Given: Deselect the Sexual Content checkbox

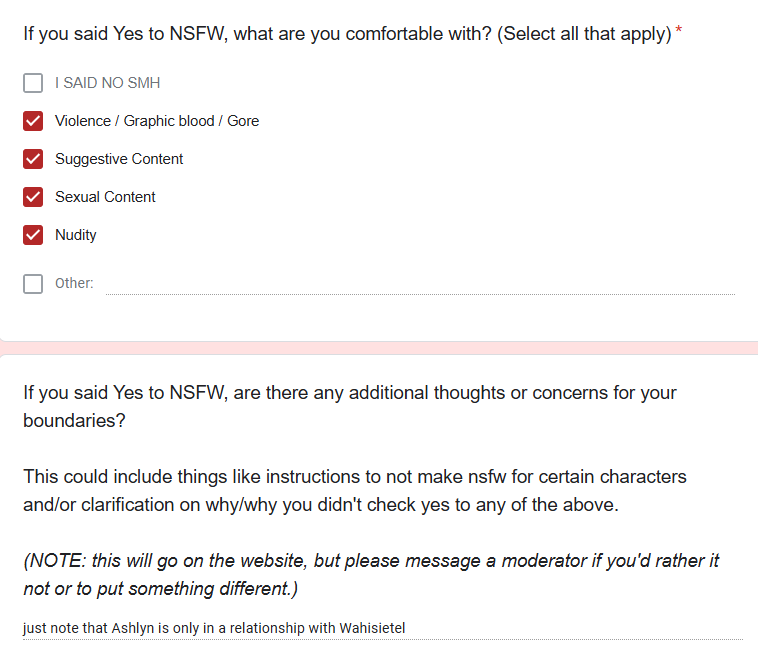Looking at the screenshot, I should [33, 197].
